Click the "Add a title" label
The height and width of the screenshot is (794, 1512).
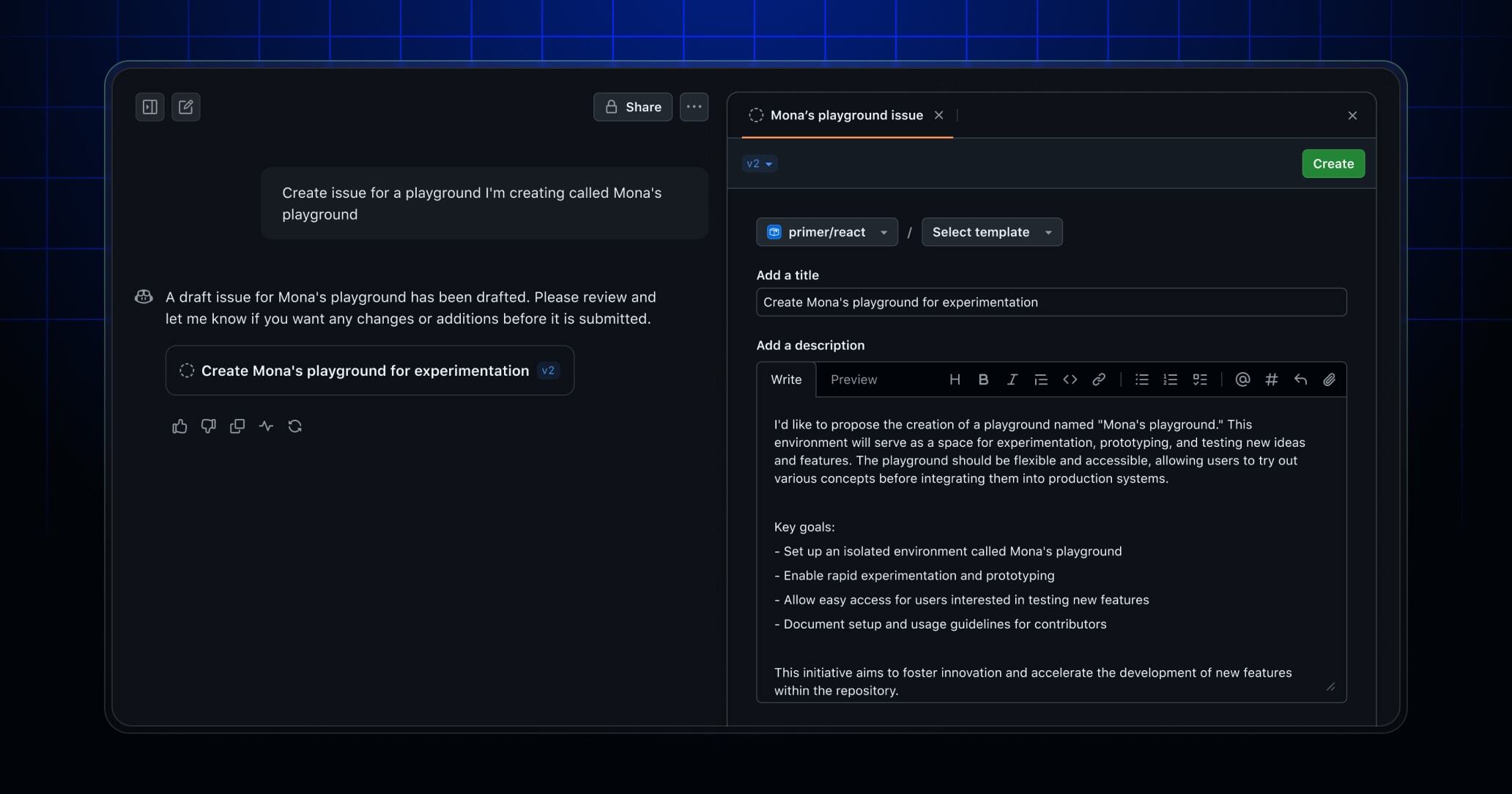point(787,275)
